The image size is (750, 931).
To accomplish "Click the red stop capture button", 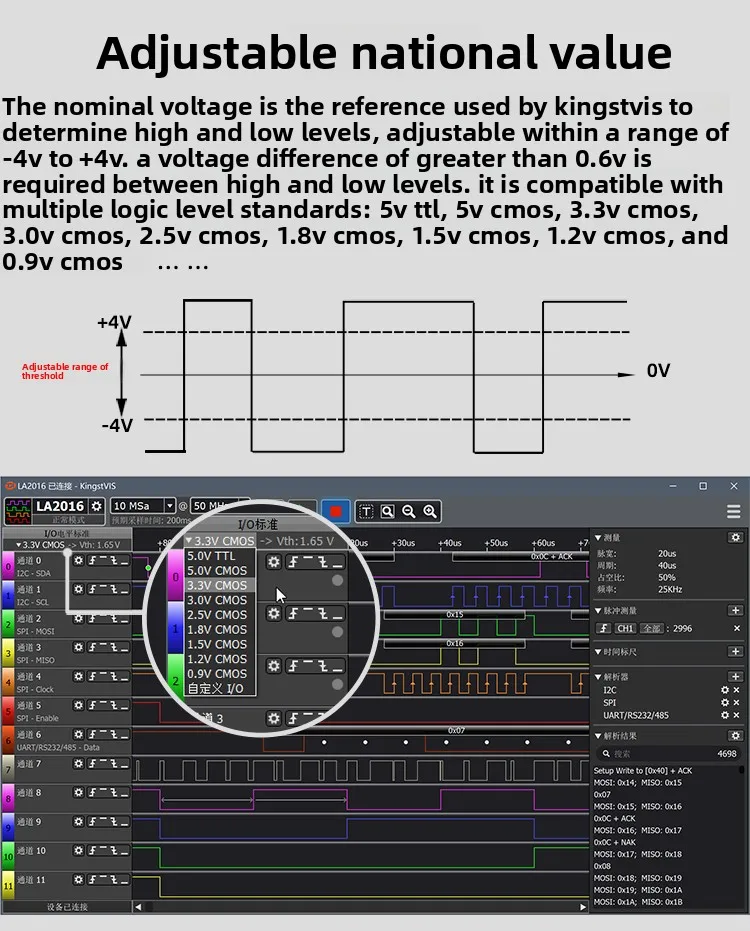I will 336,511.
